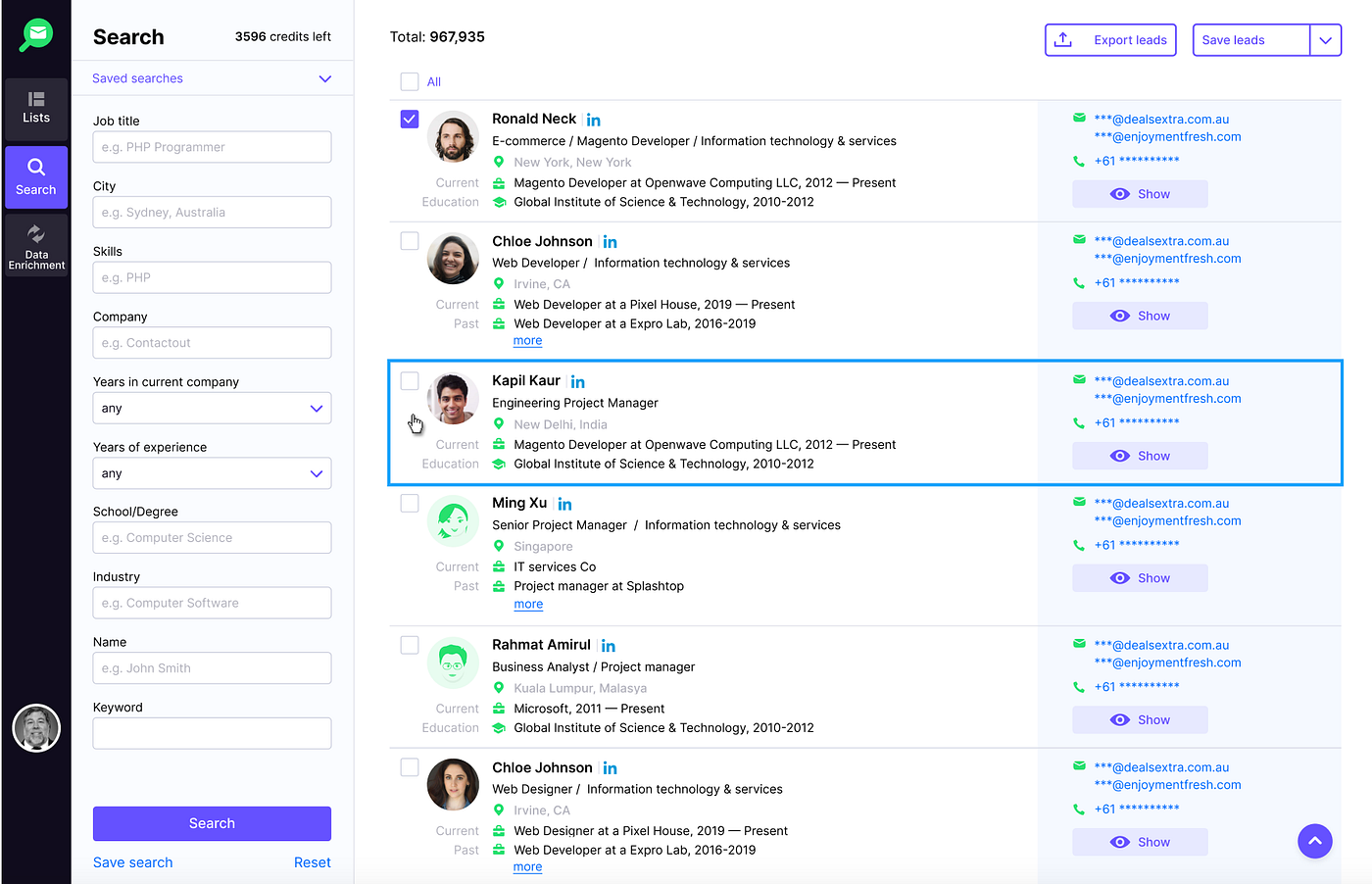This screenshot has width=1372, height=884.
Task: Click Ming Xu's green avatar
Action: [x=453, y=521]
